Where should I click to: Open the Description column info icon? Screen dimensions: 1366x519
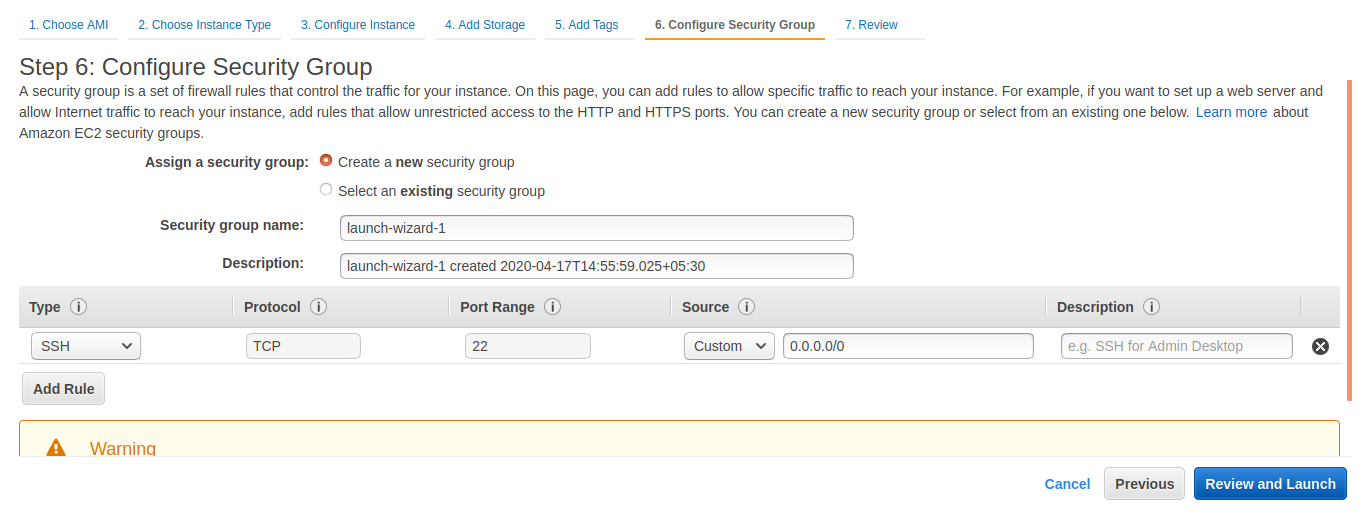tap(1151, 307)
